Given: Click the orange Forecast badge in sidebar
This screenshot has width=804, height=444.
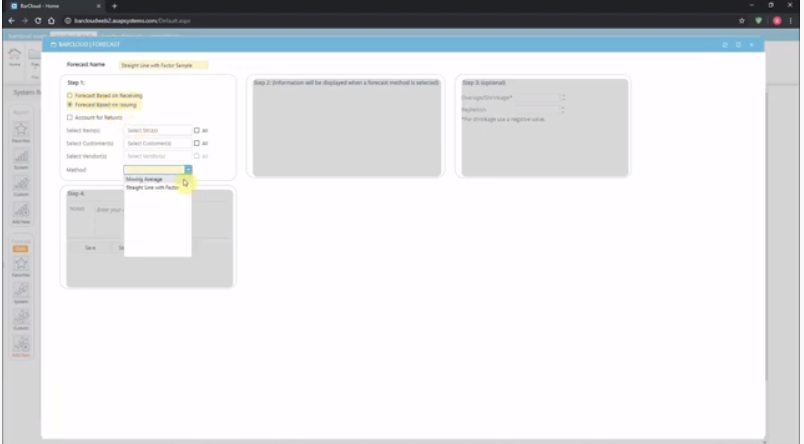Looking at the screenshot, I should (x=21, y=249).
